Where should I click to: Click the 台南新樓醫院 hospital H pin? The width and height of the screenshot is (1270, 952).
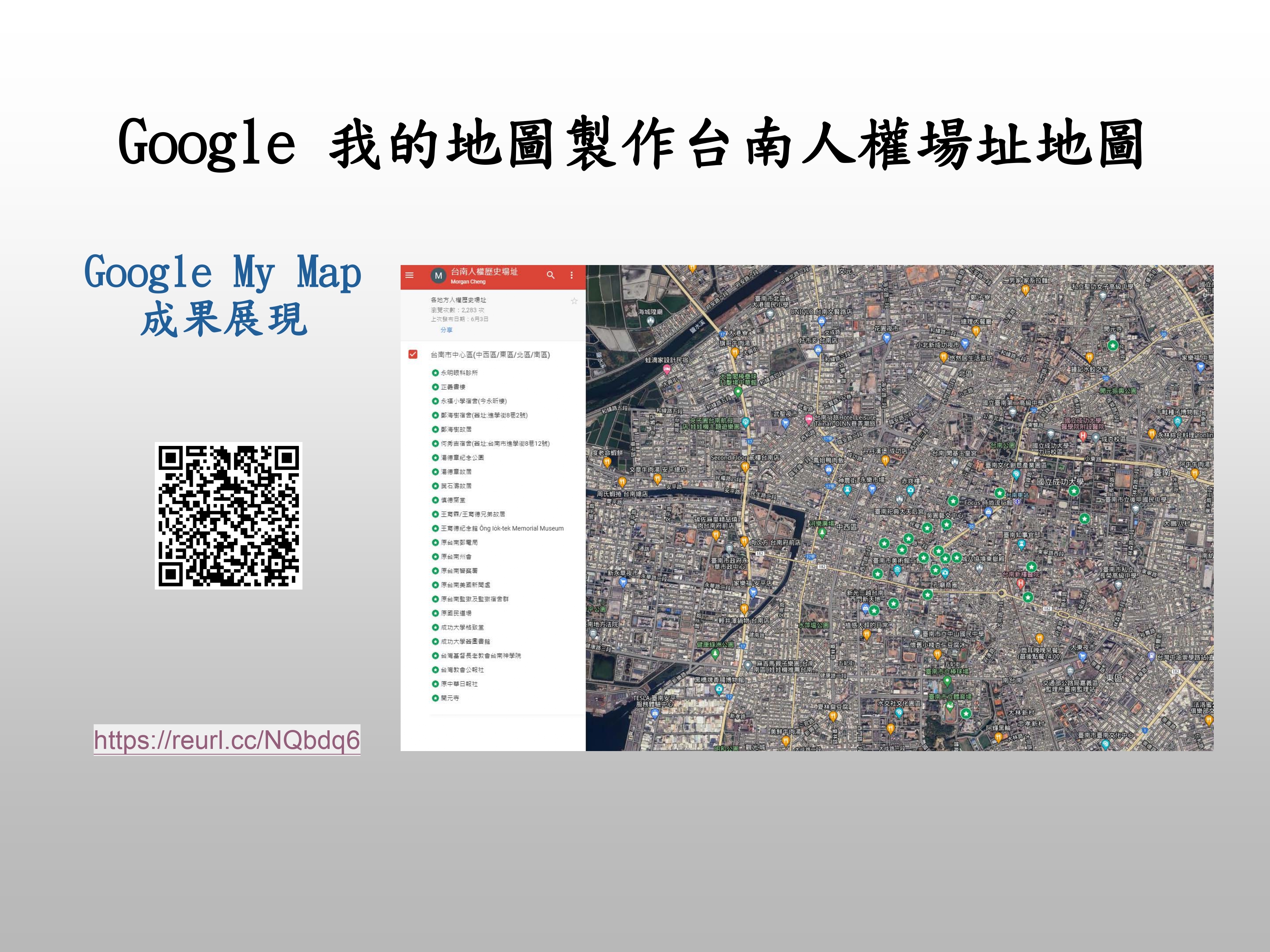pos(1020,583)
